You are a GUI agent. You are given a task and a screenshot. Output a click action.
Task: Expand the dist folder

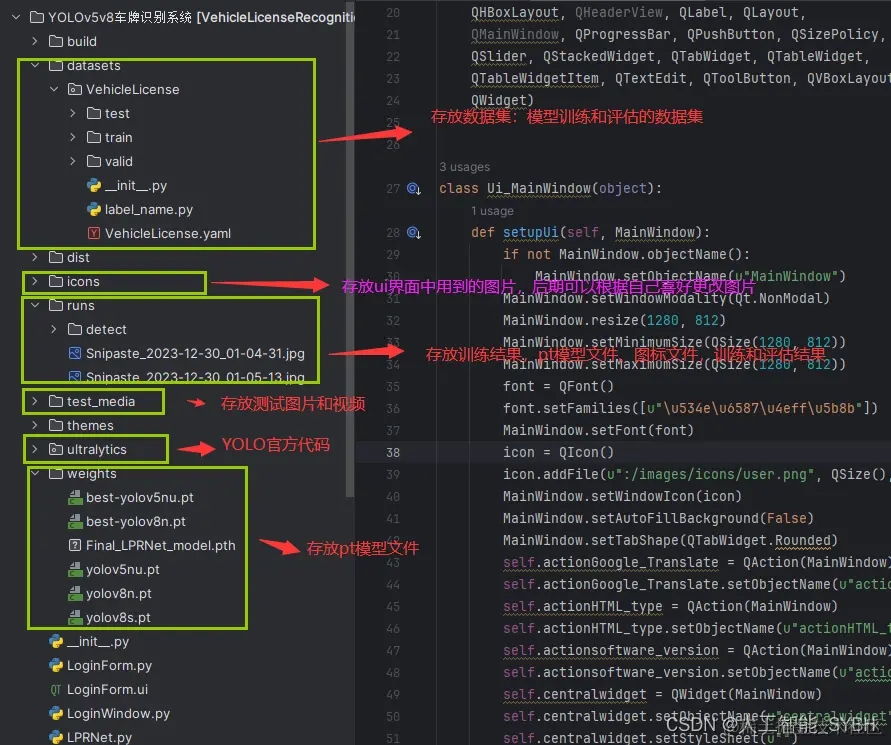pyautogui.click(x=35, y=257)
